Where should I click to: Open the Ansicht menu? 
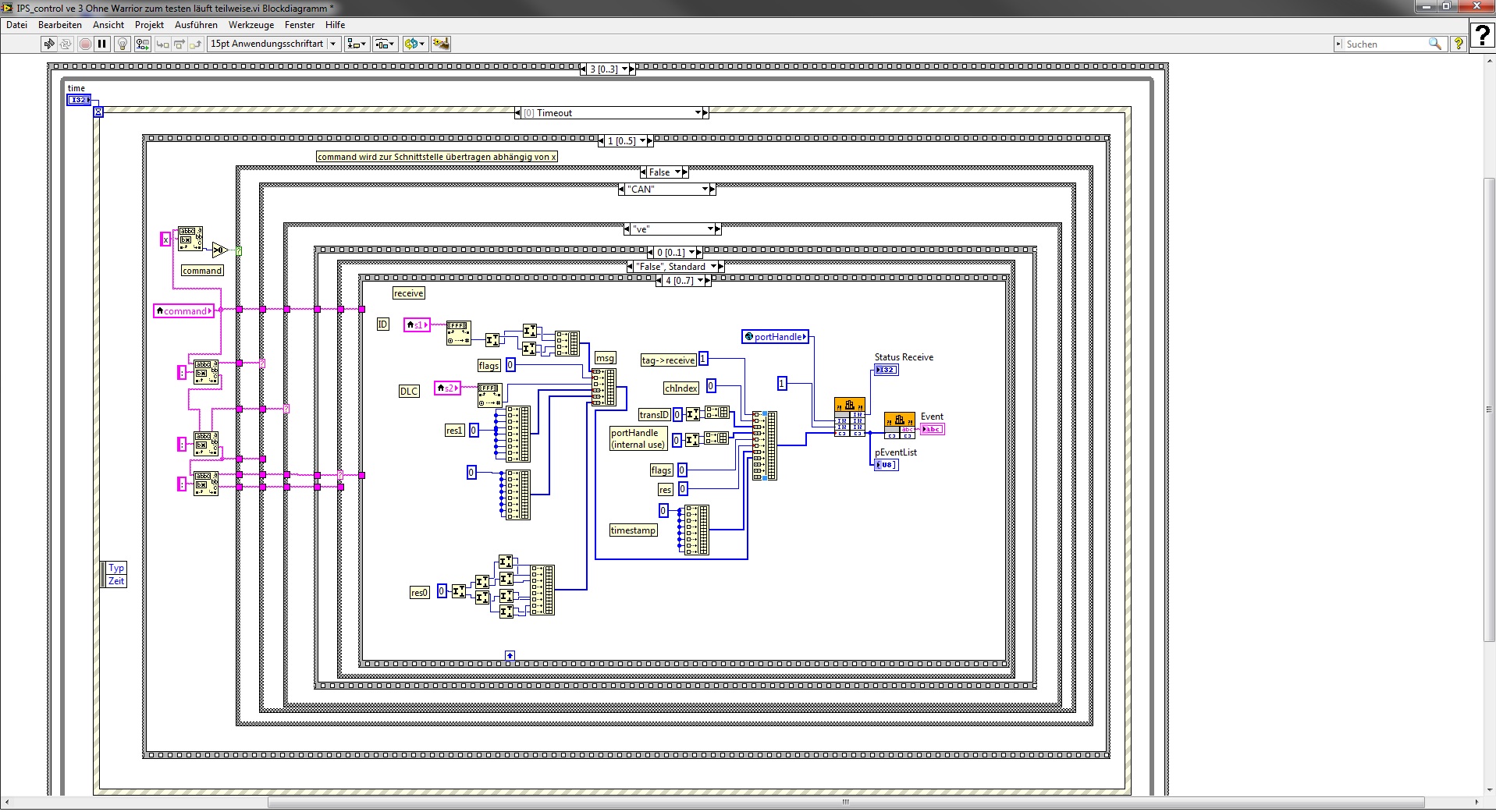click(x=108, y=25)
